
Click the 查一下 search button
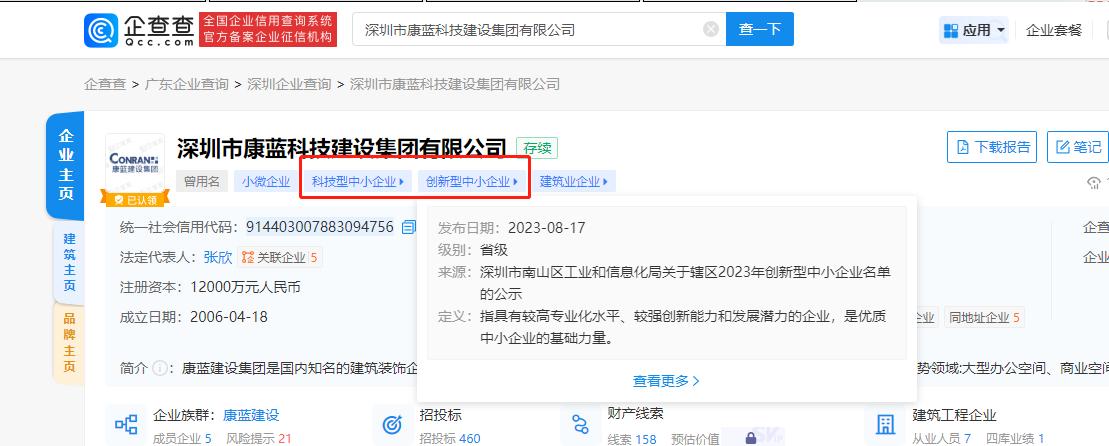click(759, 30)
